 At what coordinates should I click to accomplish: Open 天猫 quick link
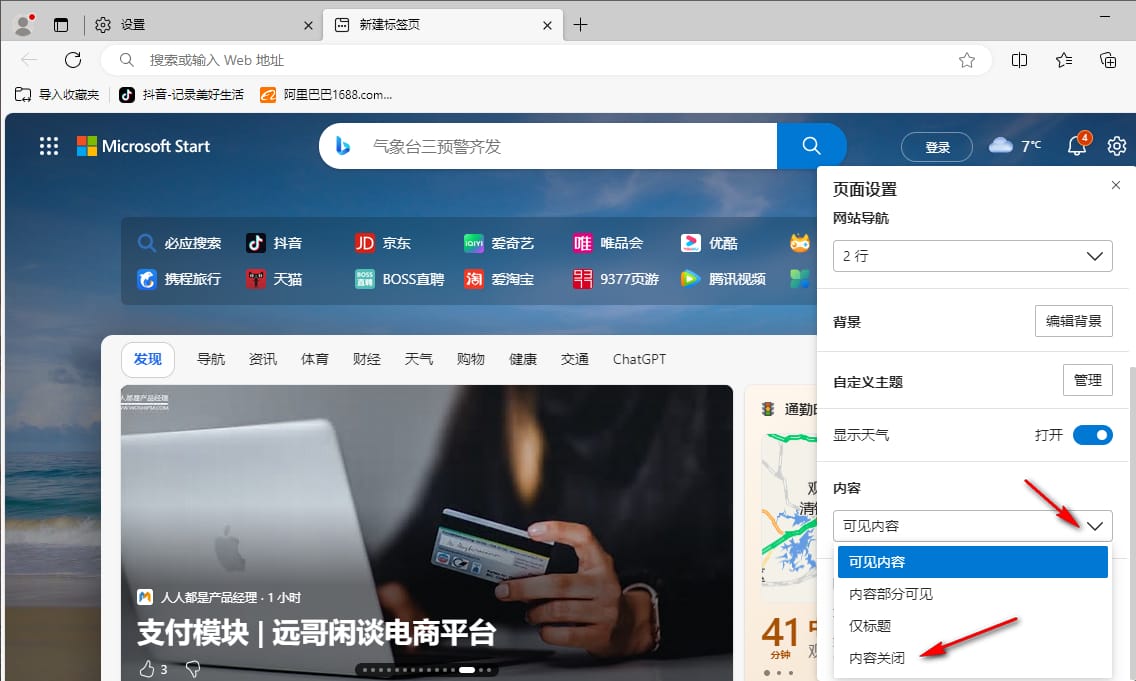pyautogui.click(x=274, y=279)
